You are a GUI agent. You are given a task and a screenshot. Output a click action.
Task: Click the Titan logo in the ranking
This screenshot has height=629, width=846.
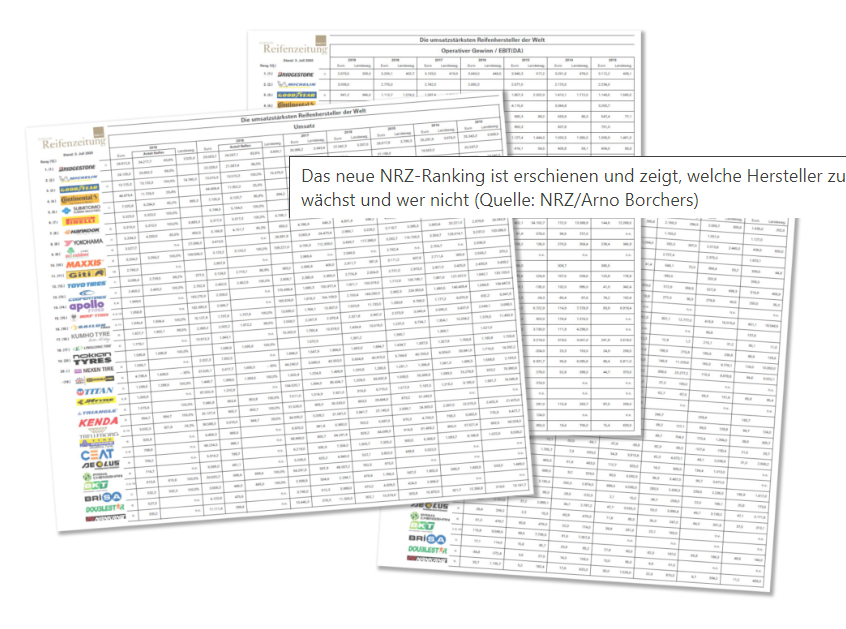95,391
